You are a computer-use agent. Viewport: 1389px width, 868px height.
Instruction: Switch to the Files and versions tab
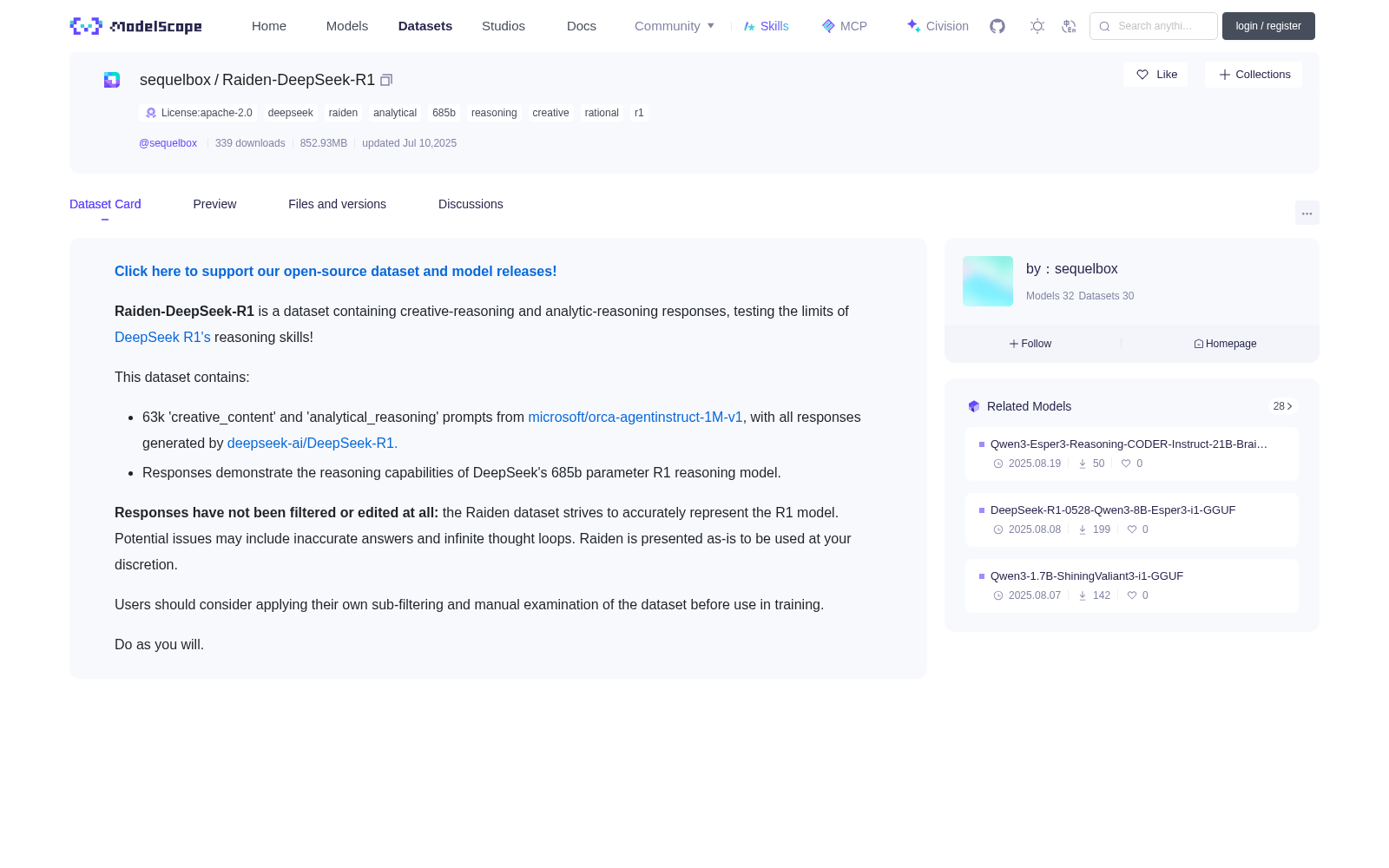[x=337, y=204]
